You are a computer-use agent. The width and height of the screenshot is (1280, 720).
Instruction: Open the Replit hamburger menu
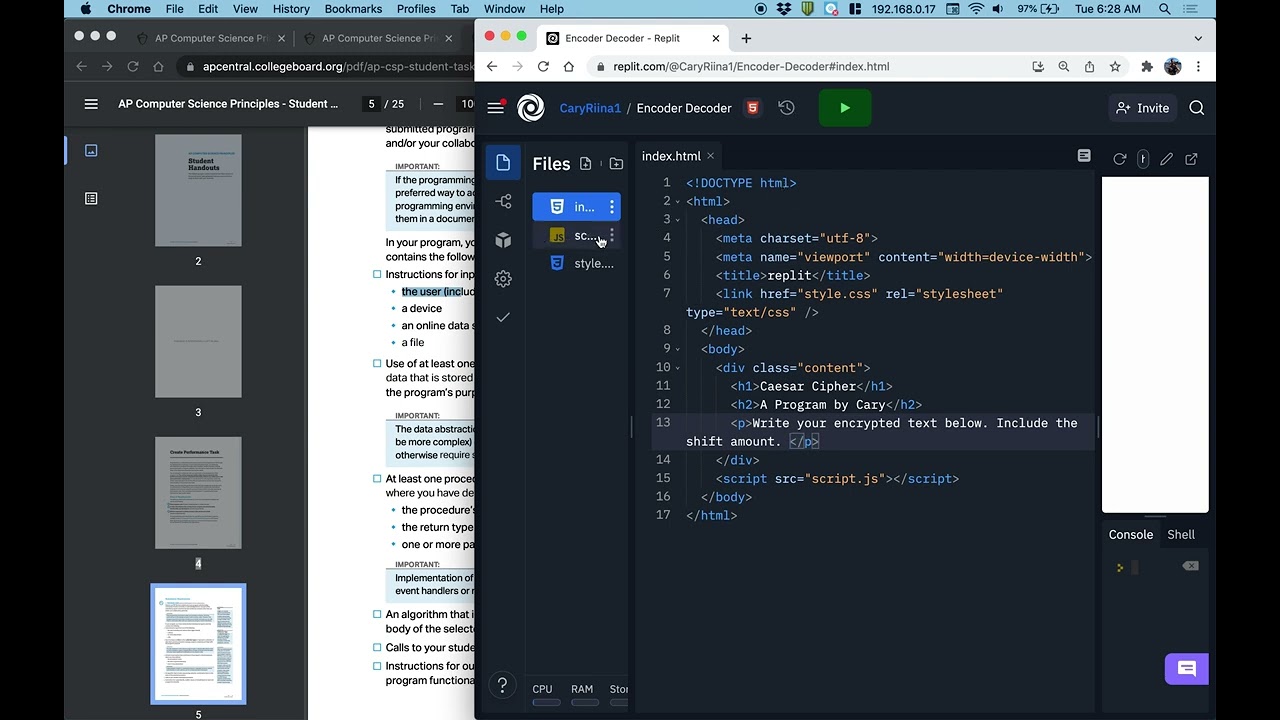pos(496,108)
